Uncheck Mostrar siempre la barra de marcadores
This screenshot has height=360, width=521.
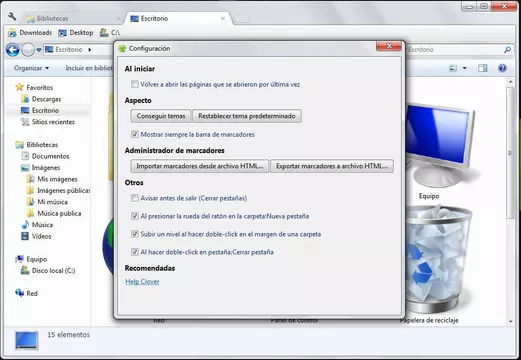135,134
